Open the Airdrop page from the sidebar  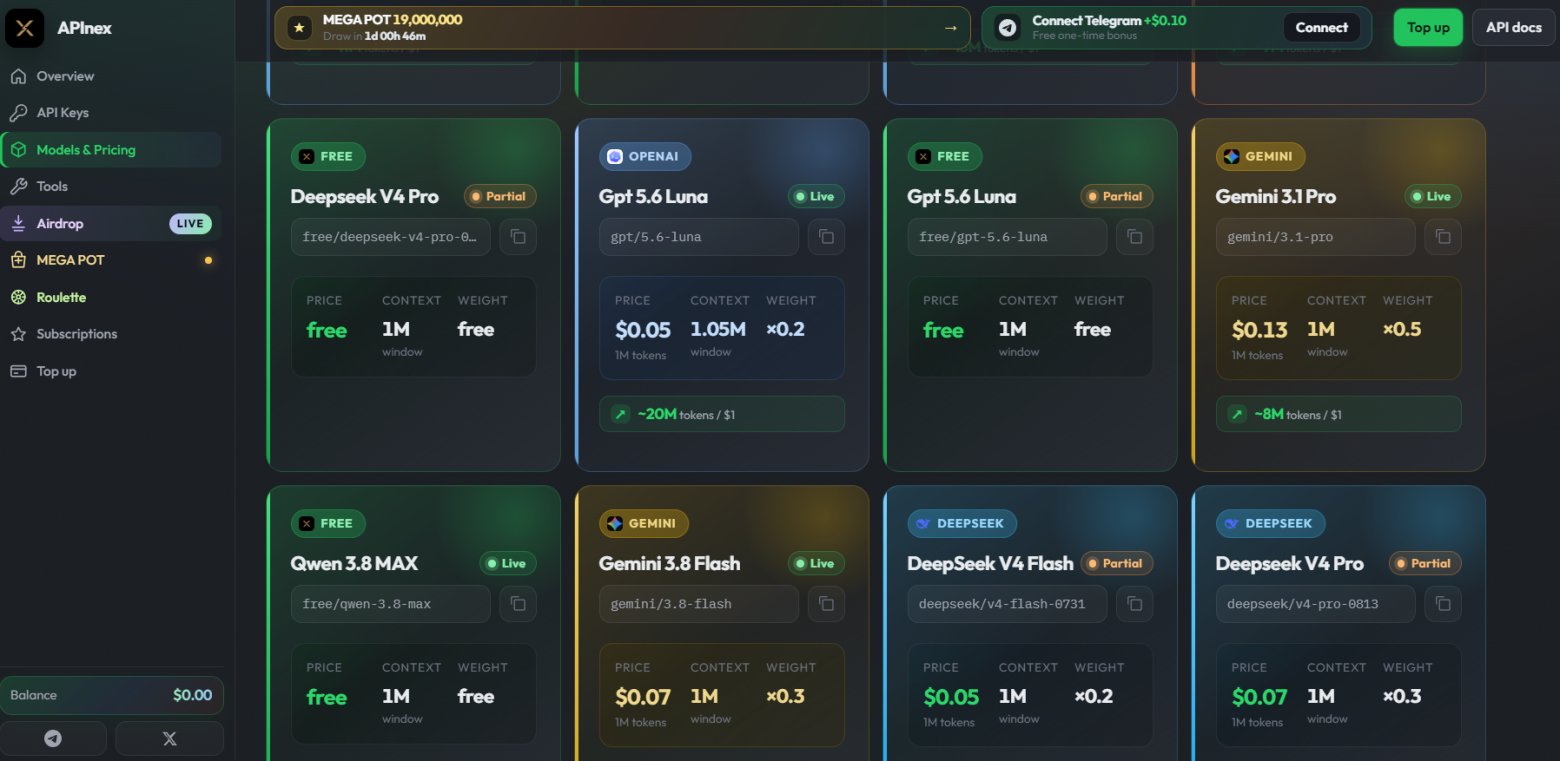point(111,224)
